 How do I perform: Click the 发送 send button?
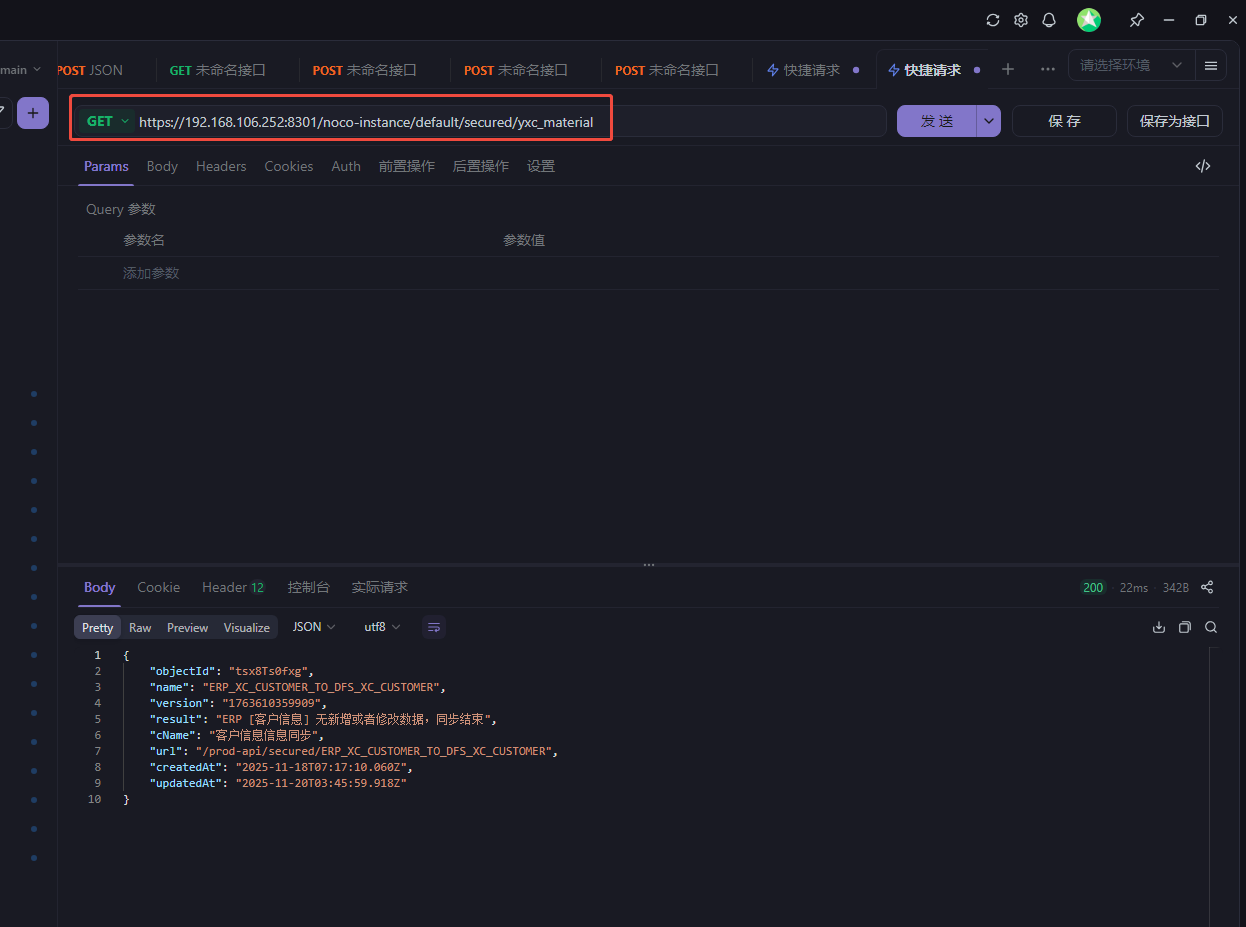pyautogui.click(x=936, y=121)
